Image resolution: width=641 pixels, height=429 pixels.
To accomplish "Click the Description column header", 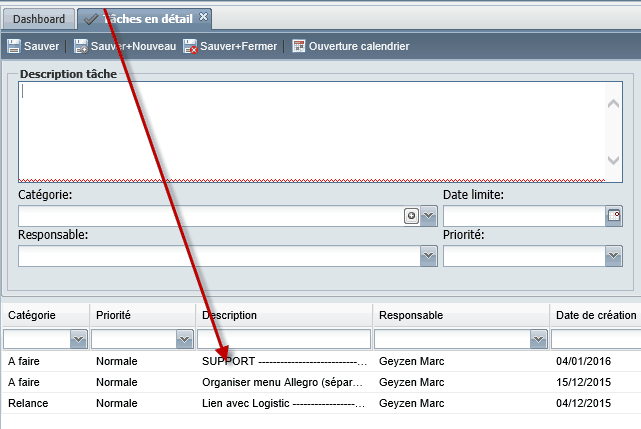I will tap(284, 315).
